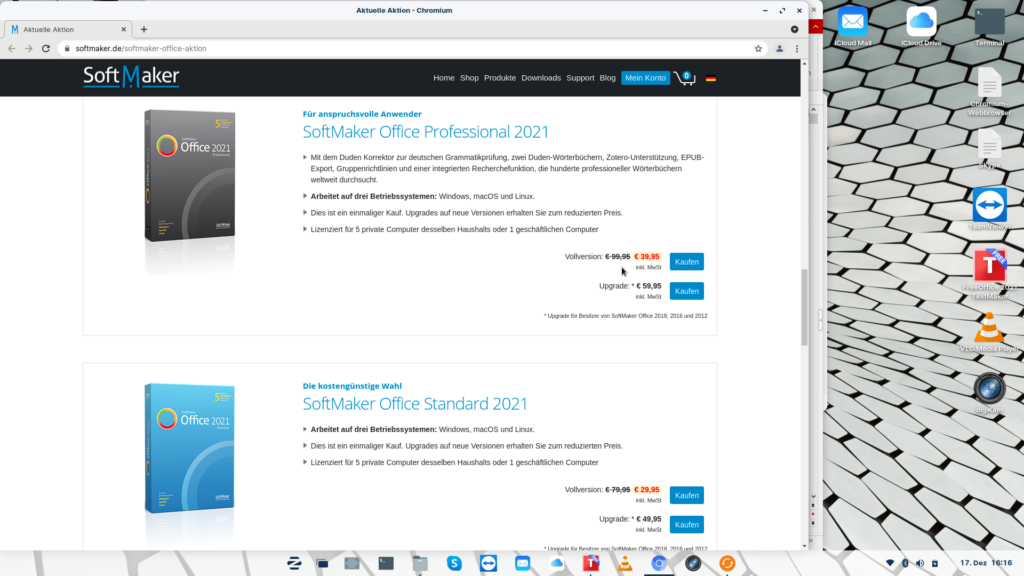Bookmark this page with the star icon
Image resolution: width=1024 pixels, height=576 pixels.
[758, 48]
